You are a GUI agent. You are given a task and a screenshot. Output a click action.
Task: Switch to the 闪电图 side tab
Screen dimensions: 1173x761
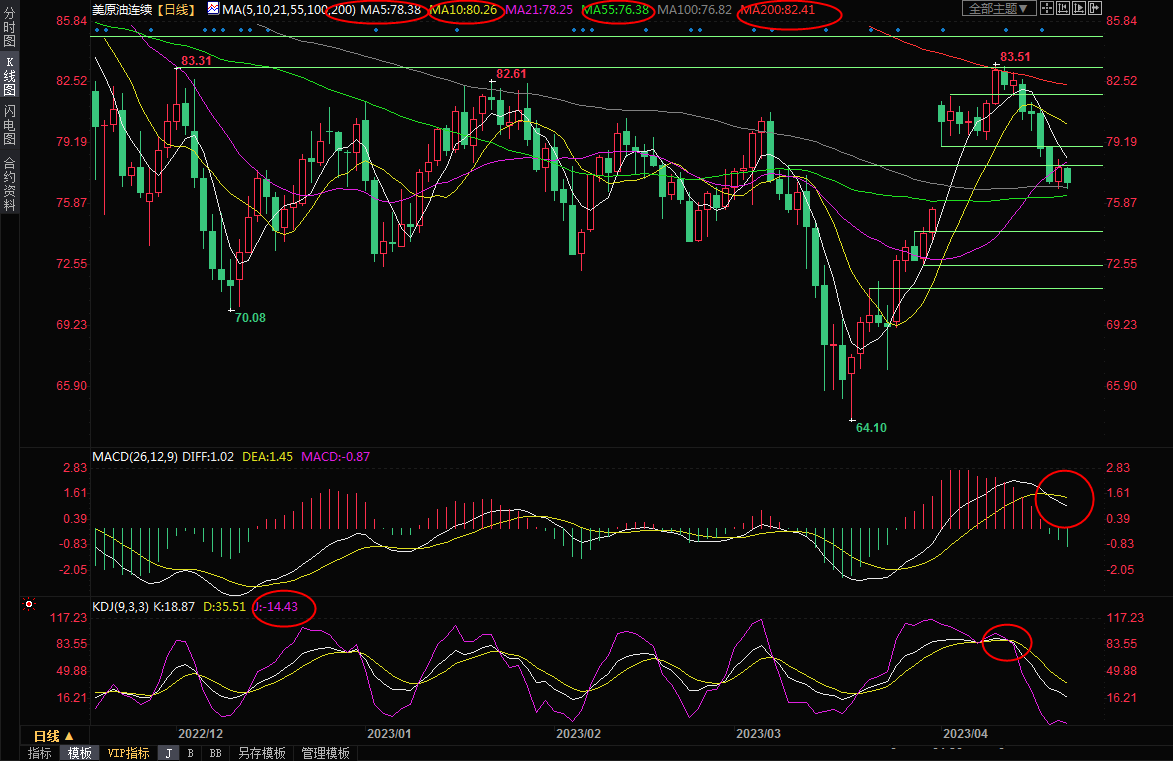(9, 124)
